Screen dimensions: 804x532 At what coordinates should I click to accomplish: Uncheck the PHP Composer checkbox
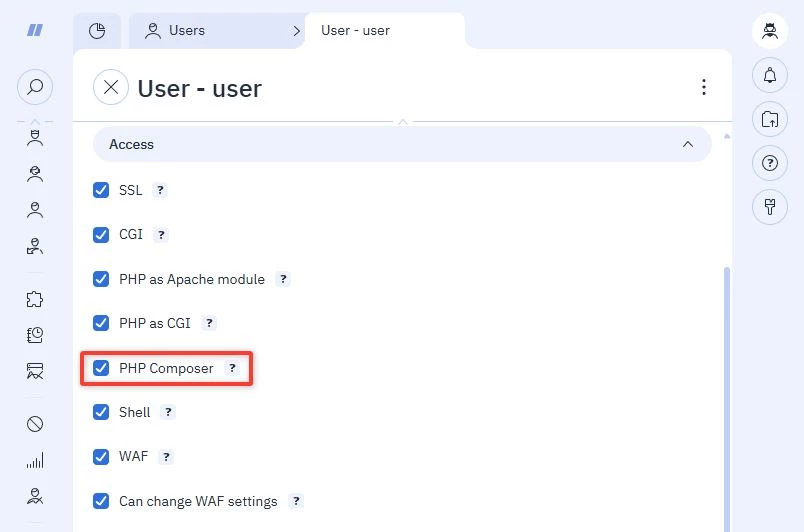(101, 368)
